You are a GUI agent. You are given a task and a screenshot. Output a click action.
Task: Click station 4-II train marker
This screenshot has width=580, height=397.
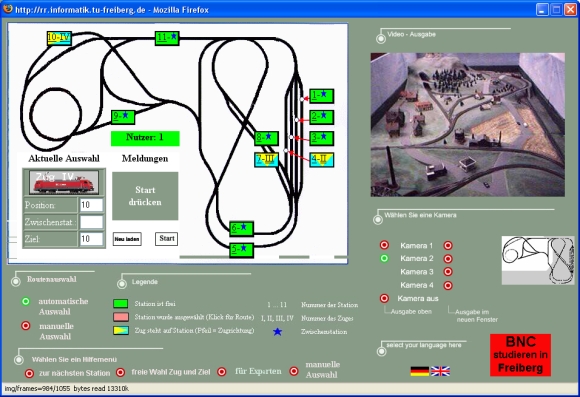321,160
